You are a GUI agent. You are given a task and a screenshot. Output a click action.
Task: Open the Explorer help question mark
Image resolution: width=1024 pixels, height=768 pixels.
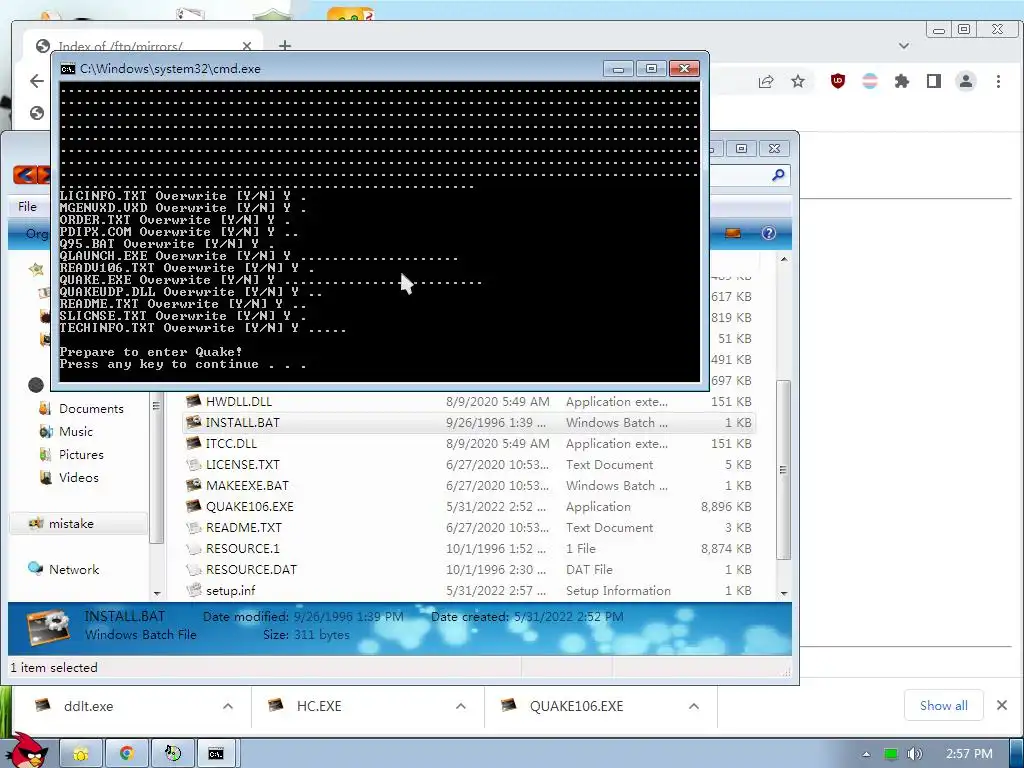coord(769,233)
